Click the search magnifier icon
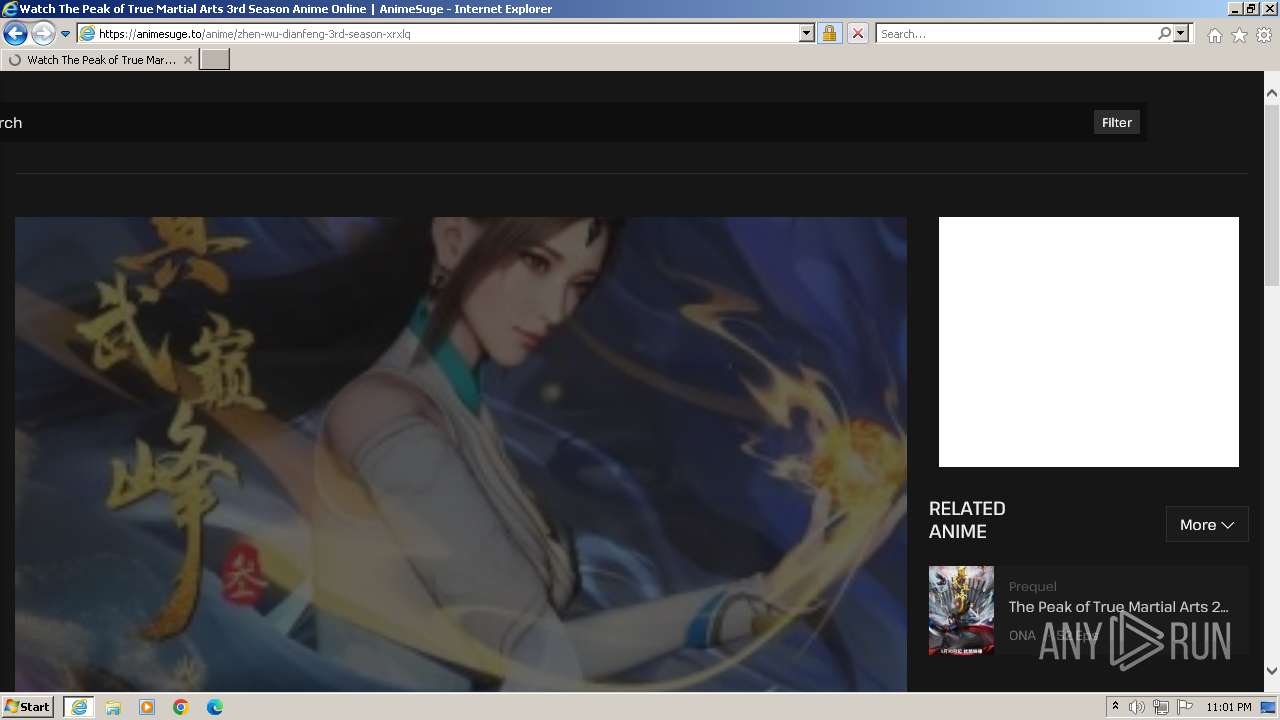Viewport: 1280px width, 720px height. 1164,33
